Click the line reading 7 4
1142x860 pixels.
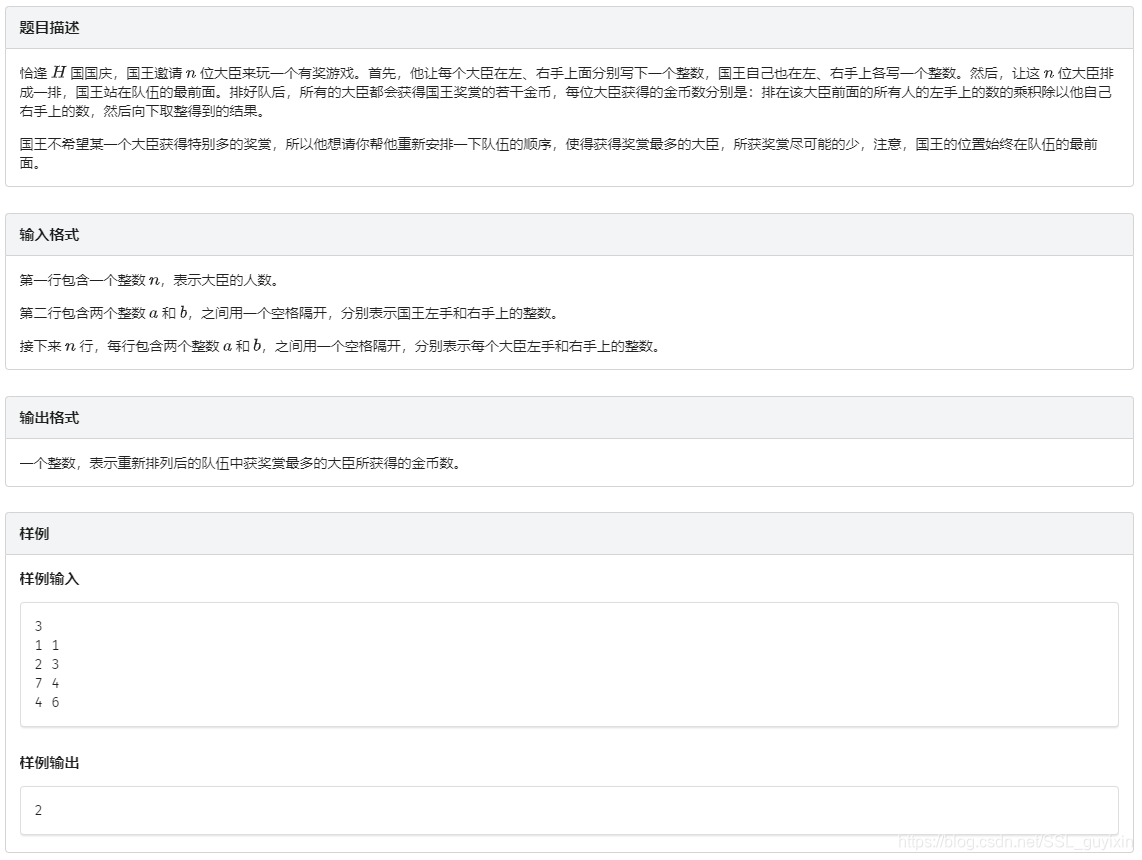click(46, 684)
